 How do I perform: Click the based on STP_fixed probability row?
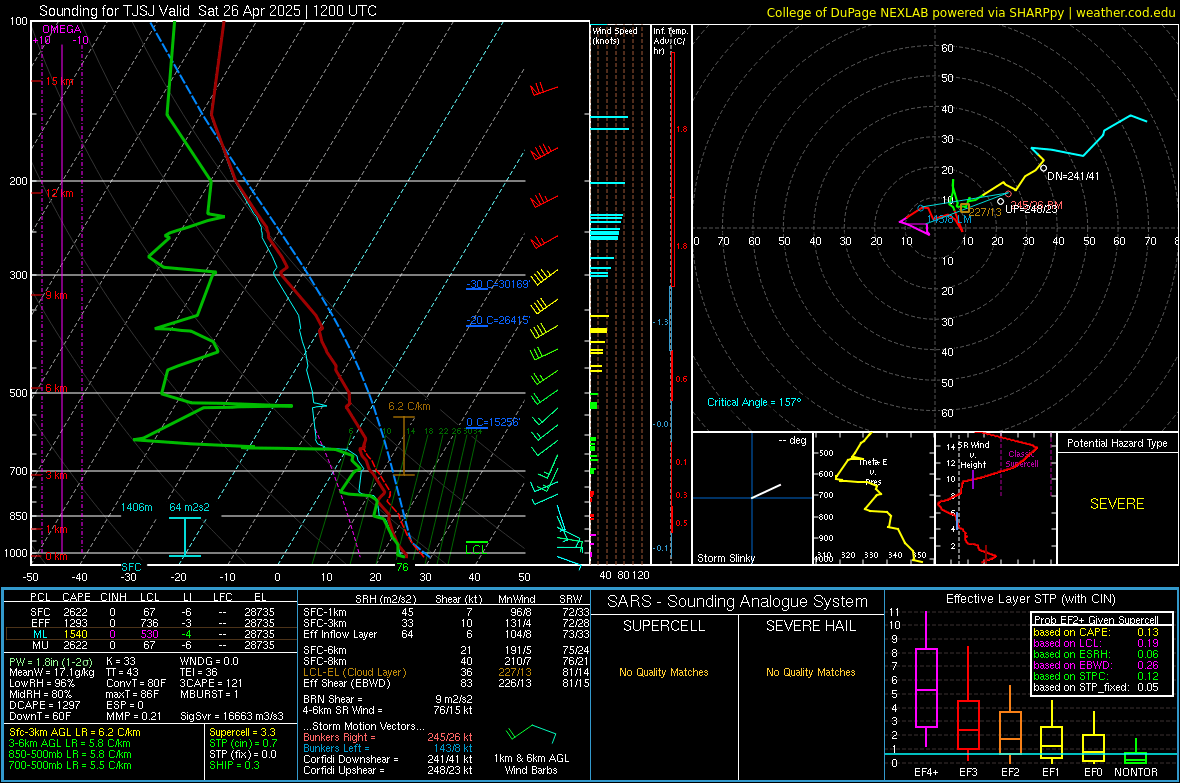[1096, 687]
